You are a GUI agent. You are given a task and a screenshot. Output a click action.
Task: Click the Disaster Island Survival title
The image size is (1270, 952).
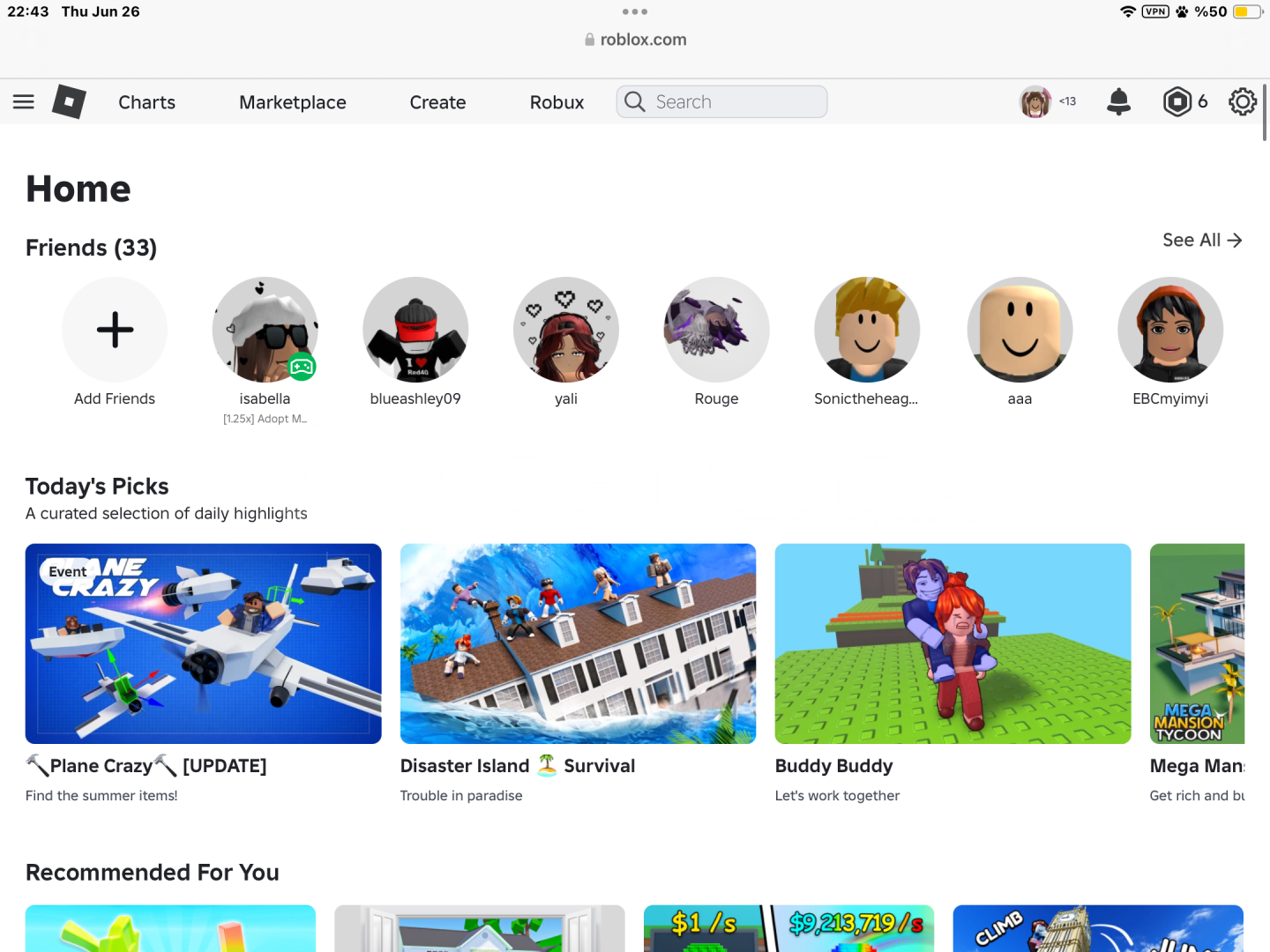click(518, 766)
